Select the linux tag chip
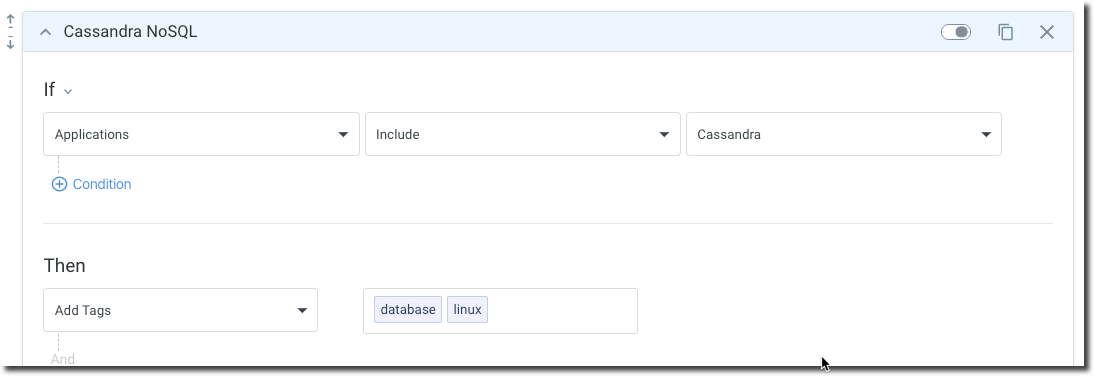1094x376 pixels. click(467, 310)
